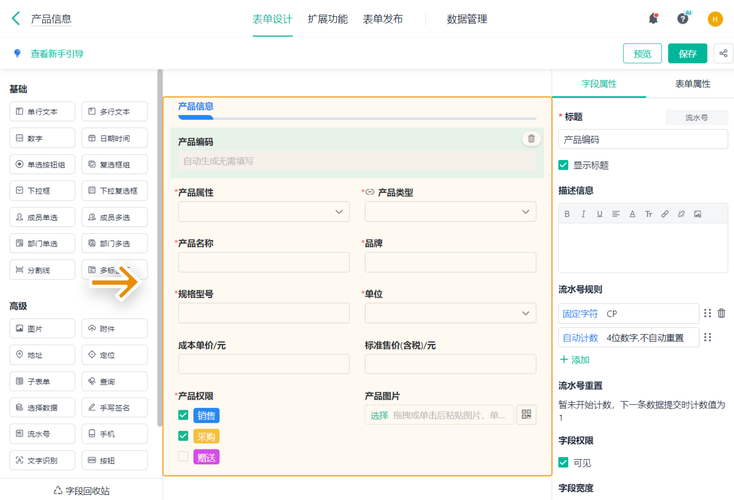Viewport: 734px width, 500px height.
Task: Click drag handle of 固定字符 rule
Action: (x=707, y=313)
